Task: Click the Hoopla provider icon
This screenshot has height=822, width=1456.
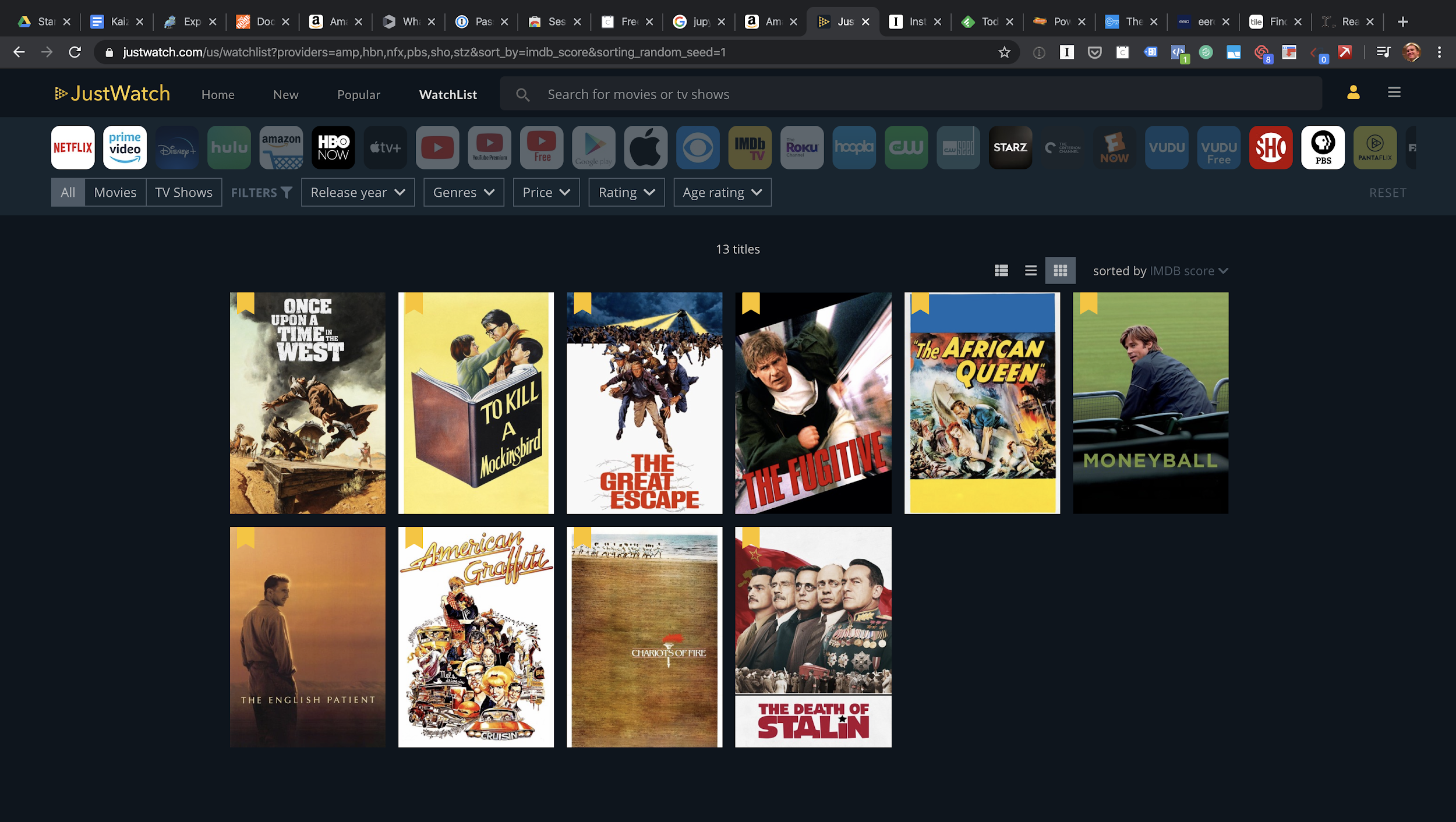Action: (854, 147)
